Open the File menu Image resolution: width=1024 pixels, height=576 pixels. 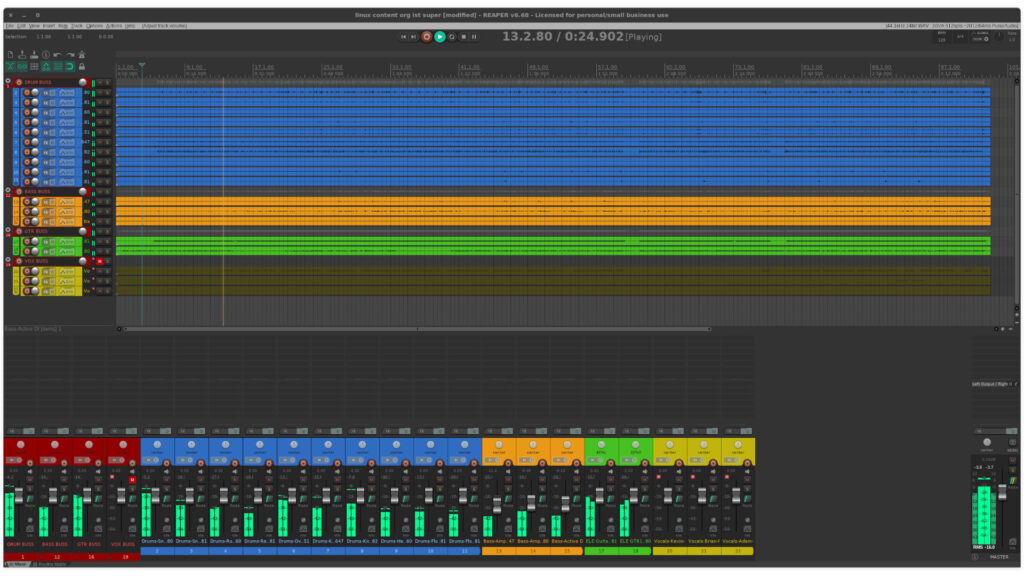(x=10, y=26)
